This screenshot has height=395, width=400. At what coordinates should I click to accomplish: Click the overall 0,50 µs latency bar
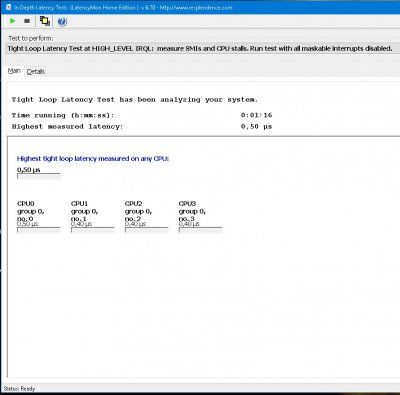(39, 176)
